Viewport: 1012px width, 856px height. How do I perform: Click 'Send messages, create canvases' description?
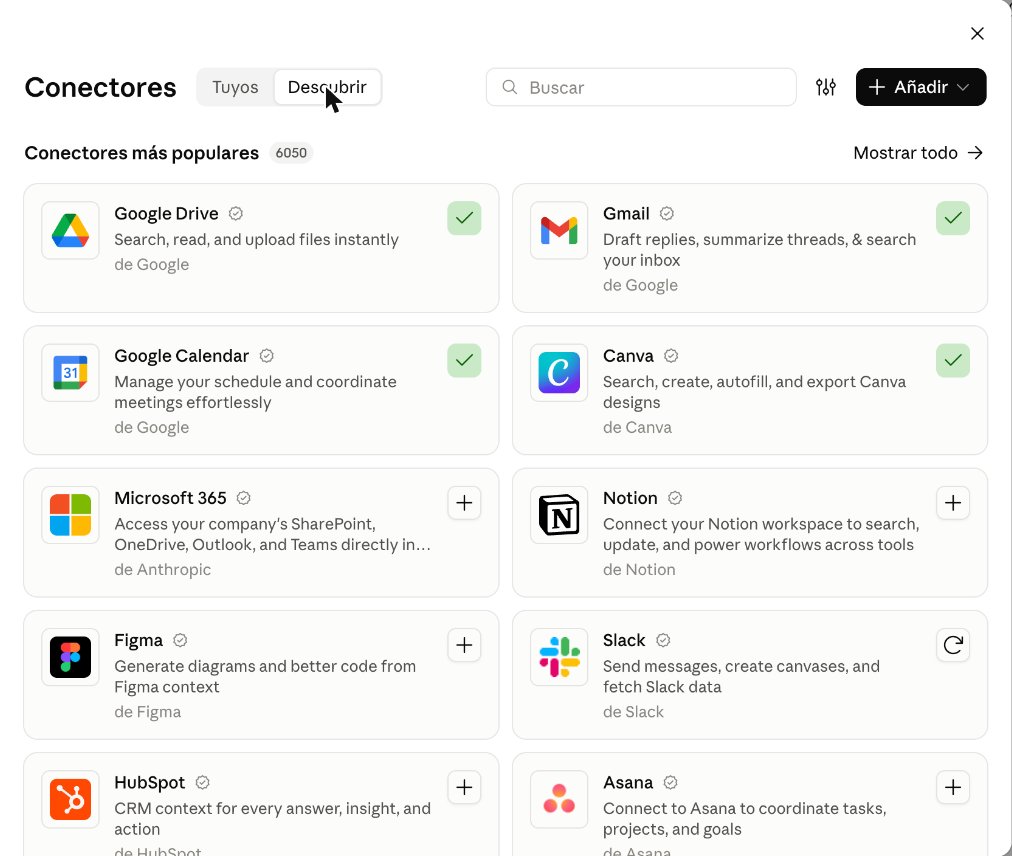tap(741, 677)
